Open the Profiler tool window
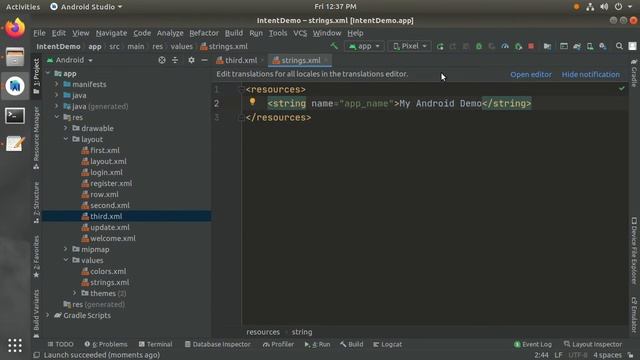The width and height of the screenshot is (640, 360). pos(278,344)
